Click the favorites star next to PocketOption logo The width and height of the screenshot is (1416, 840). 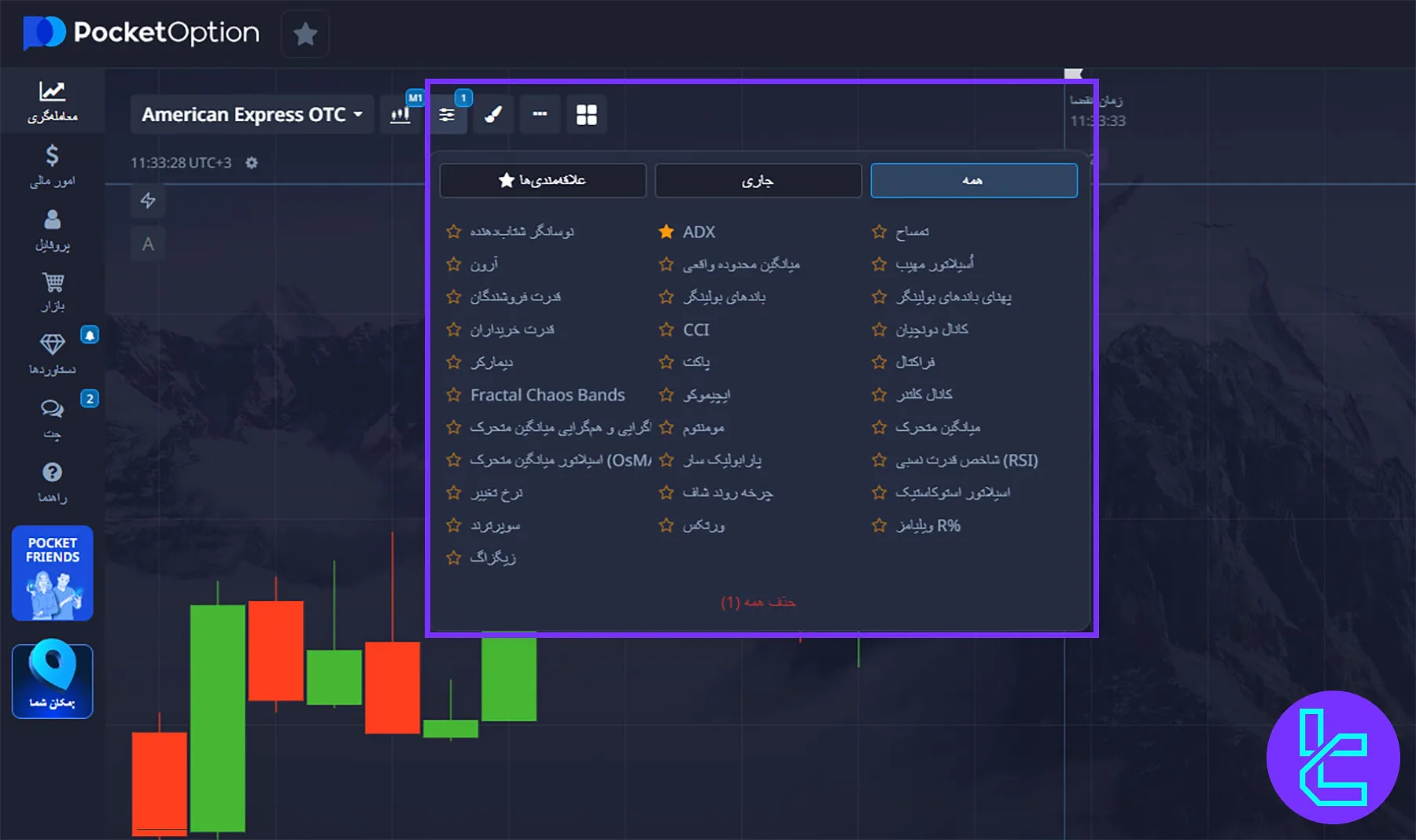coord(305,34)
